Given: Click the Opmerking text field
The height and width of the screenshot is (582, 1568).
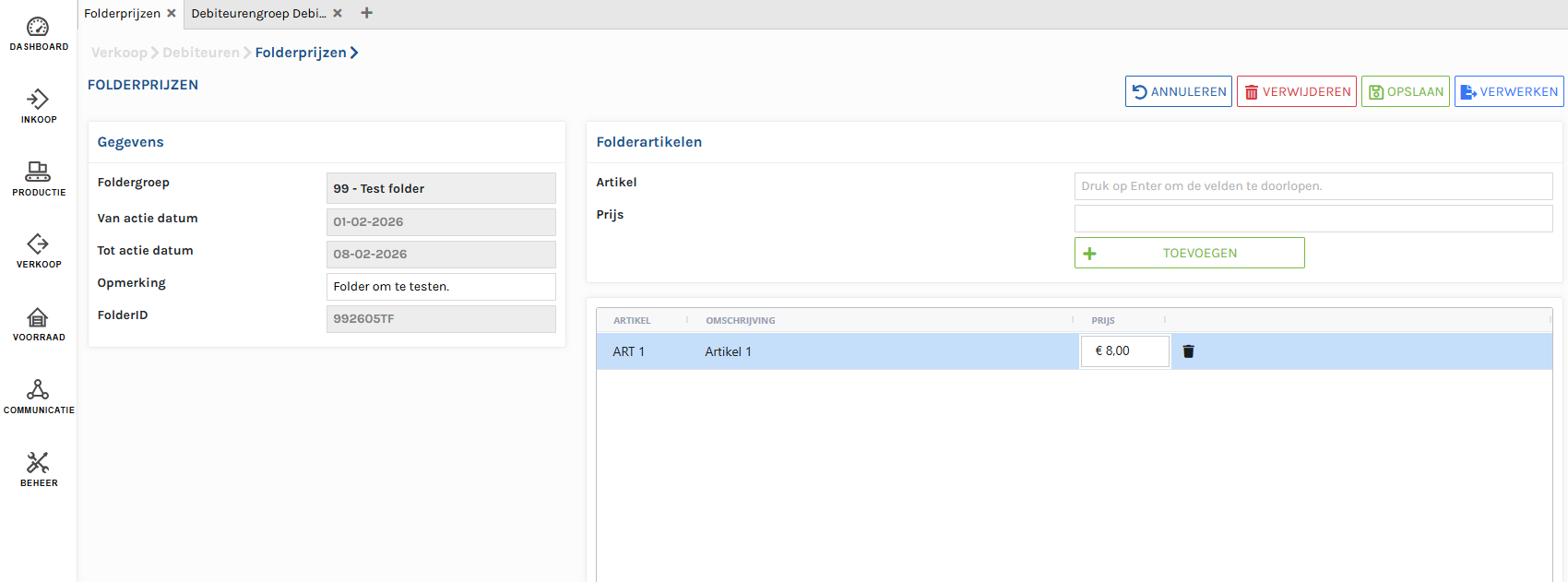Looking at the screenshot, I should (x=441, y=287).
